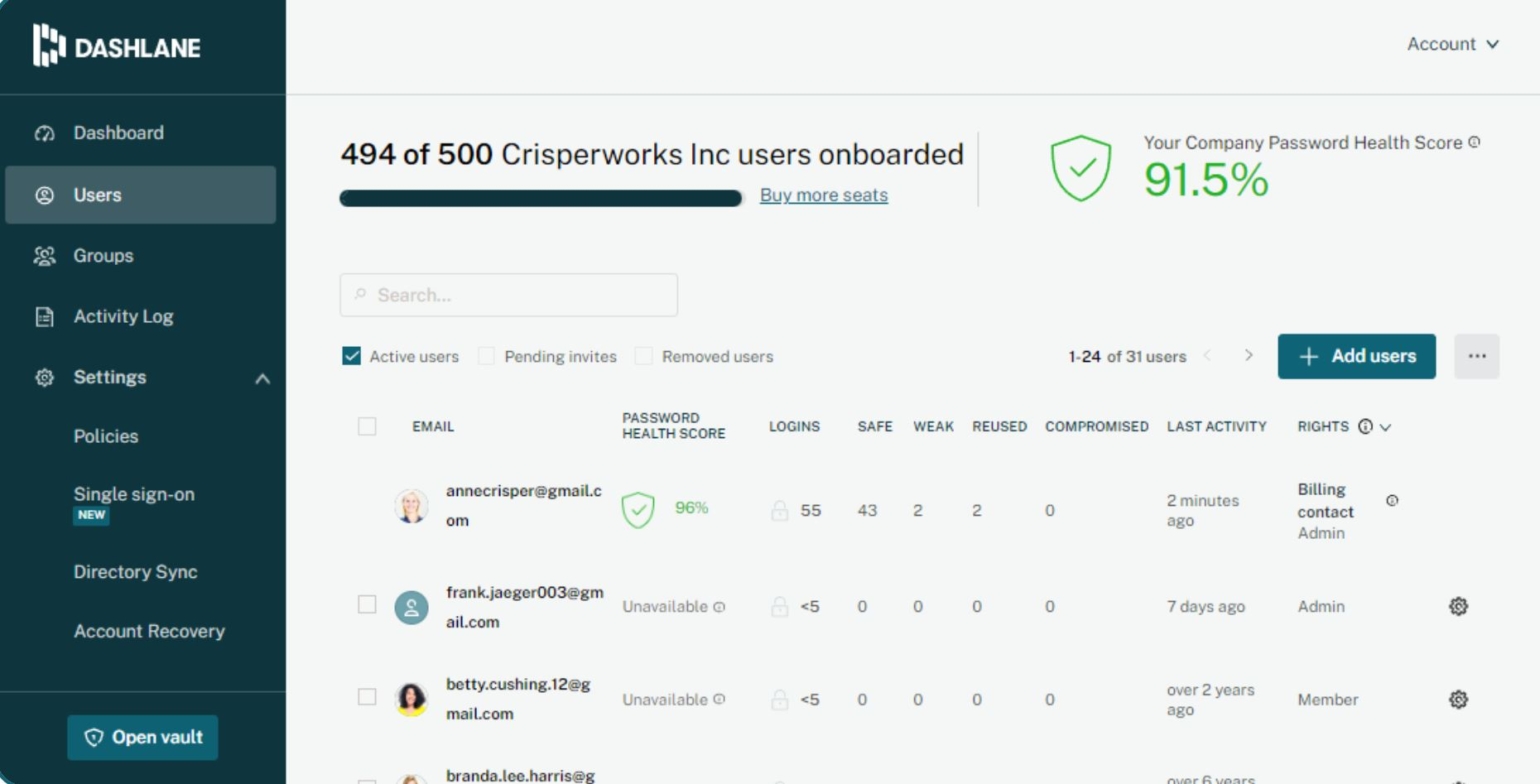Image resolution: width=1540 pixels, height=784 pixels.
Task: Sort by Rights column chevron
Action: (1385, 427)
